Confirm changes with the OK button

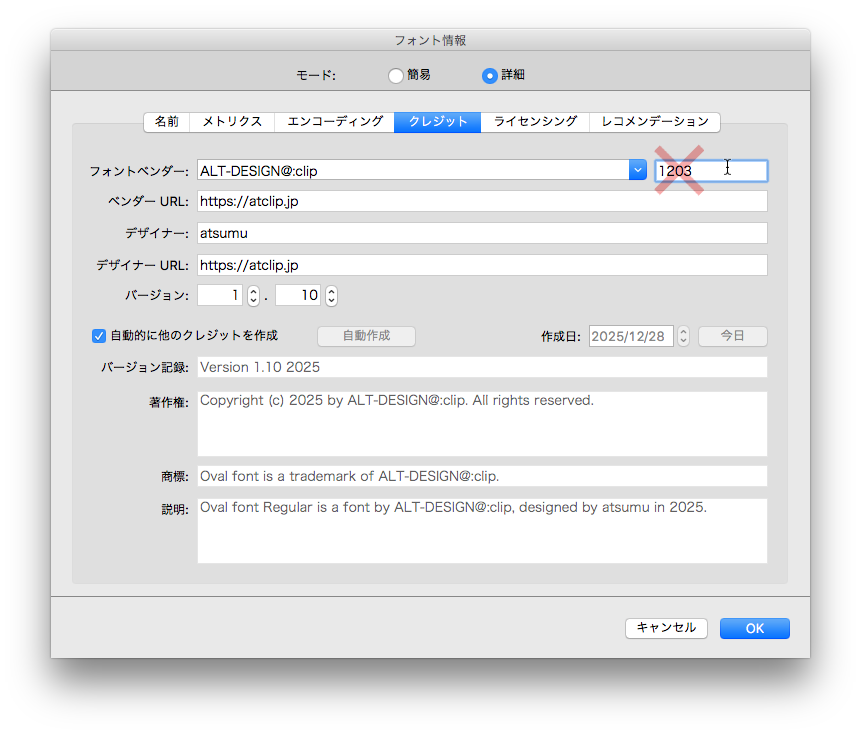[x=754, y=628]
